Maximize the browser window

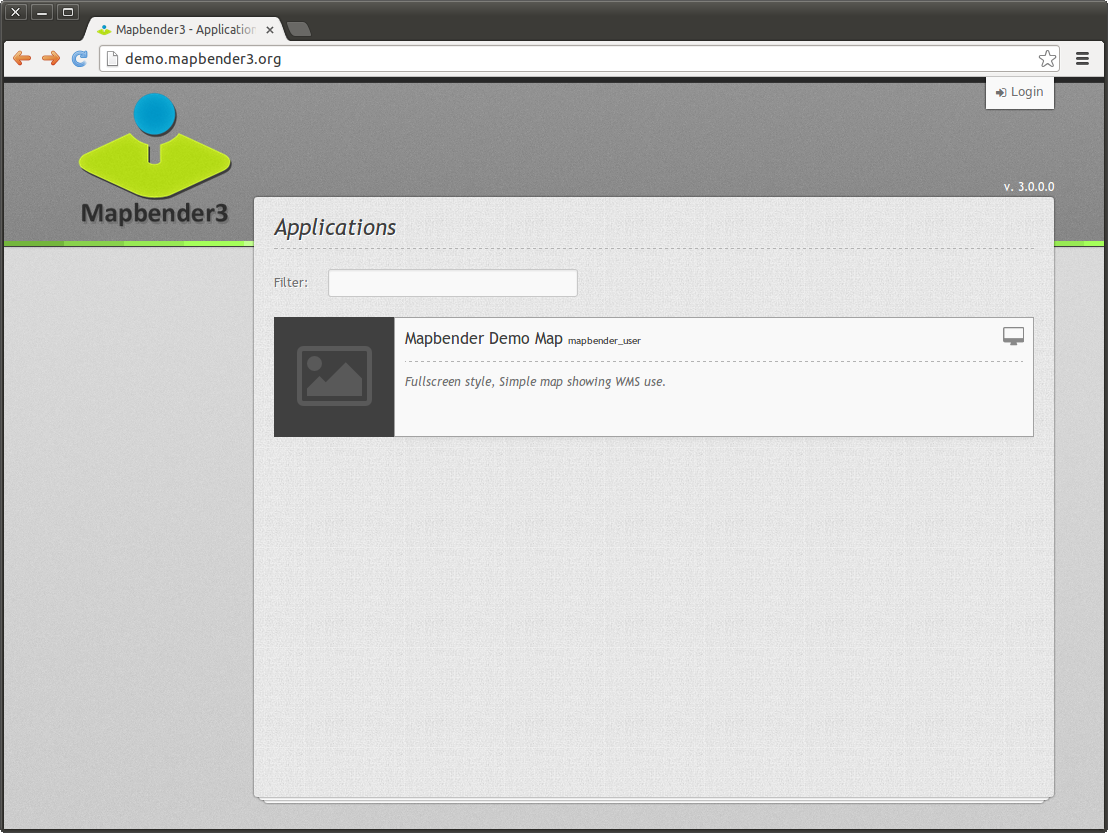pyautogui.click(x=68, y=12)
